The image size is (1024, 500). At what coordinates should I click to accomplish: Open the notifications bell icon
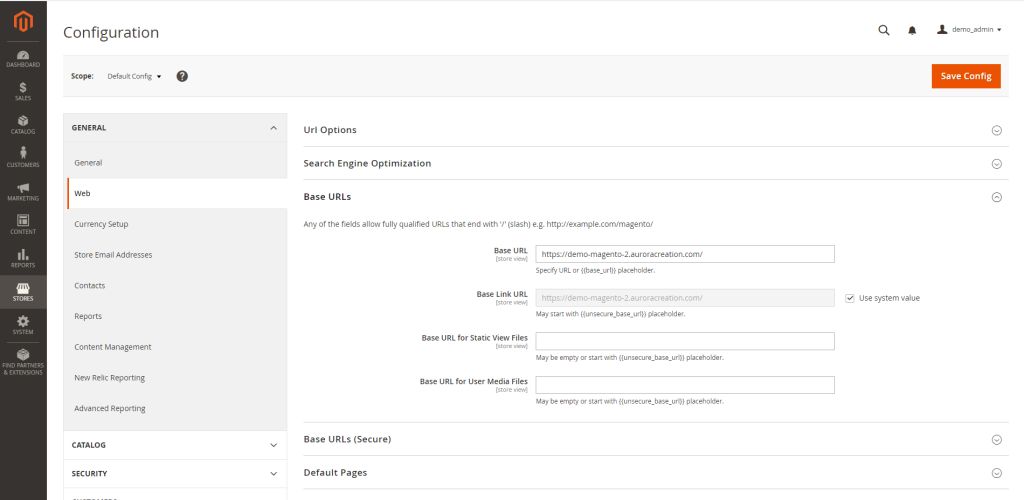[912, 30]
